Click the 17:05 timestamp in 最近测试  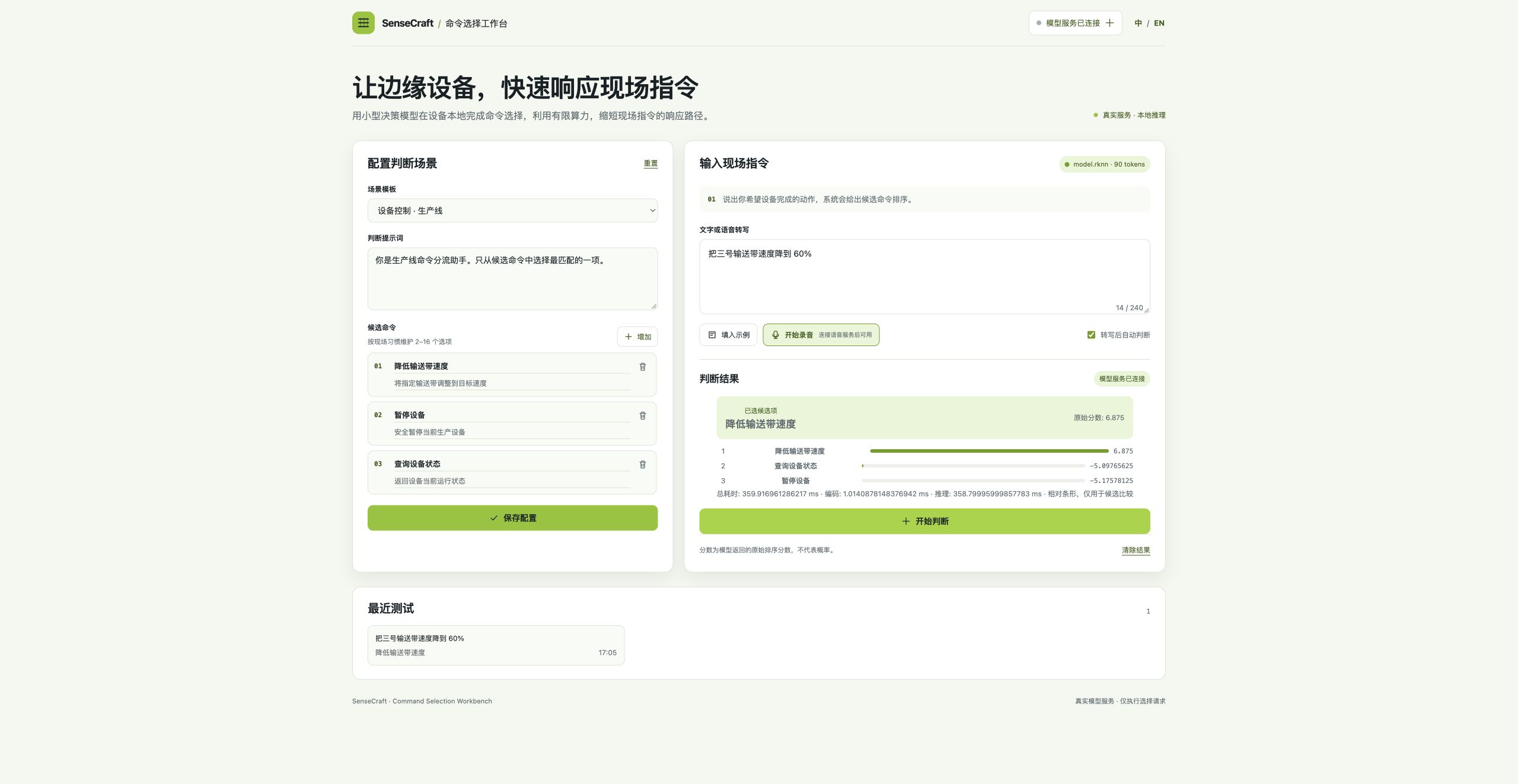tap(607, 652)
